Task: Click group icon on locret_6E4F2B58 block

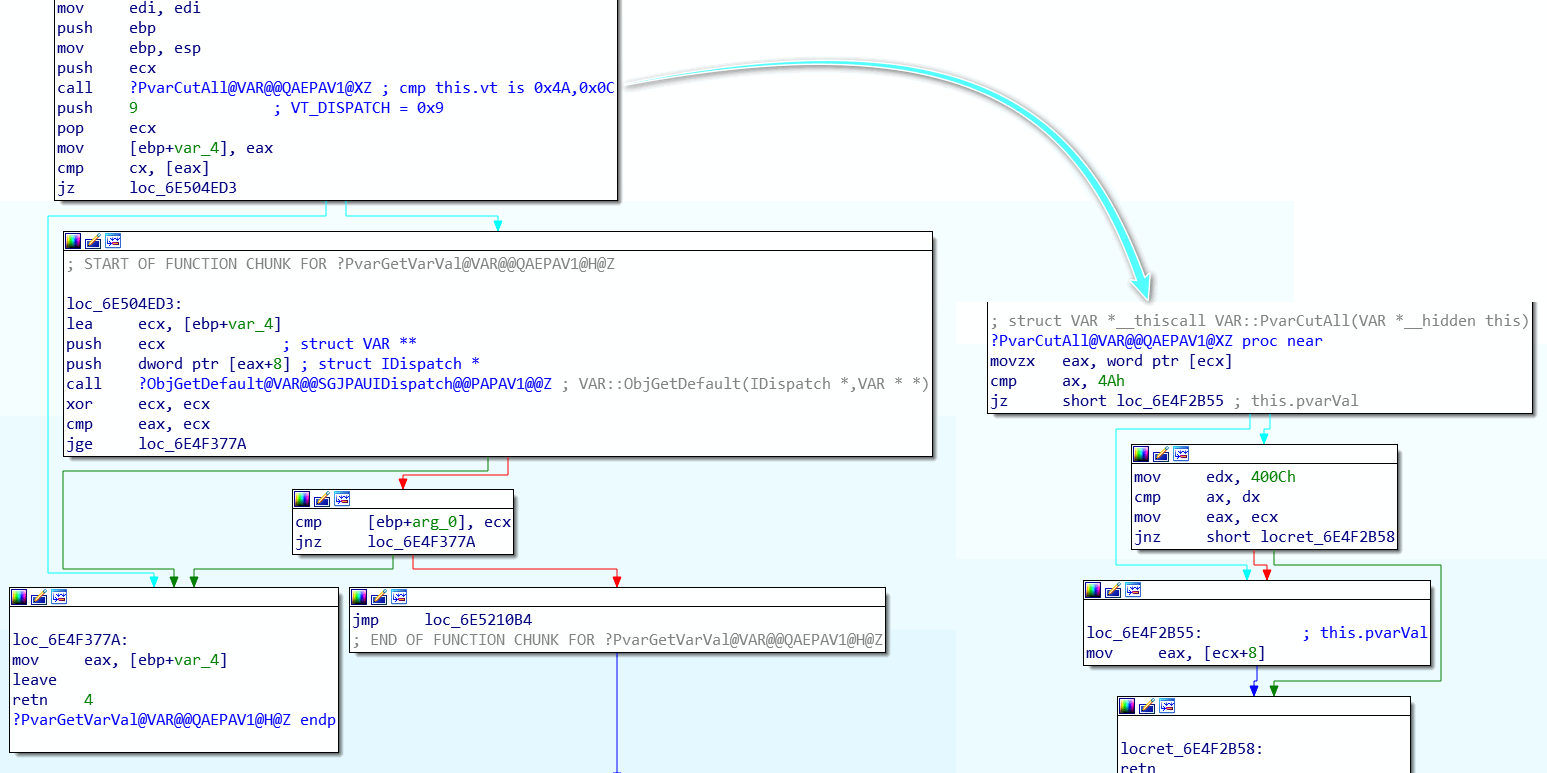Action: click(x=1167, y=706)
